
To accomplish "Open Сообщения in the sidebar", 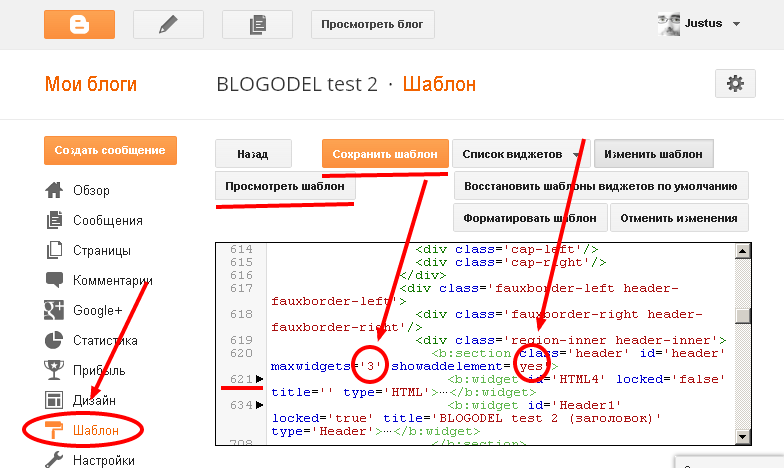I will 107,220.
